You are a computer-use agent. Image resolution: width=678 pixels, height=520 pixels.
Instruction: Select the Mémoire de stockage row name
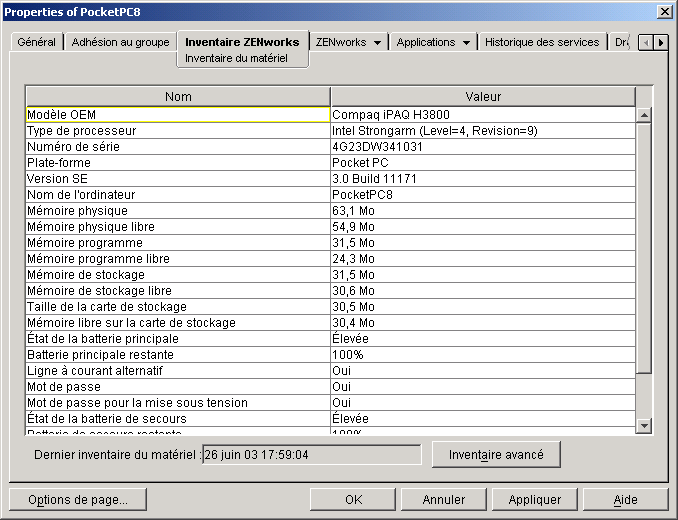[x=178, y=274]
